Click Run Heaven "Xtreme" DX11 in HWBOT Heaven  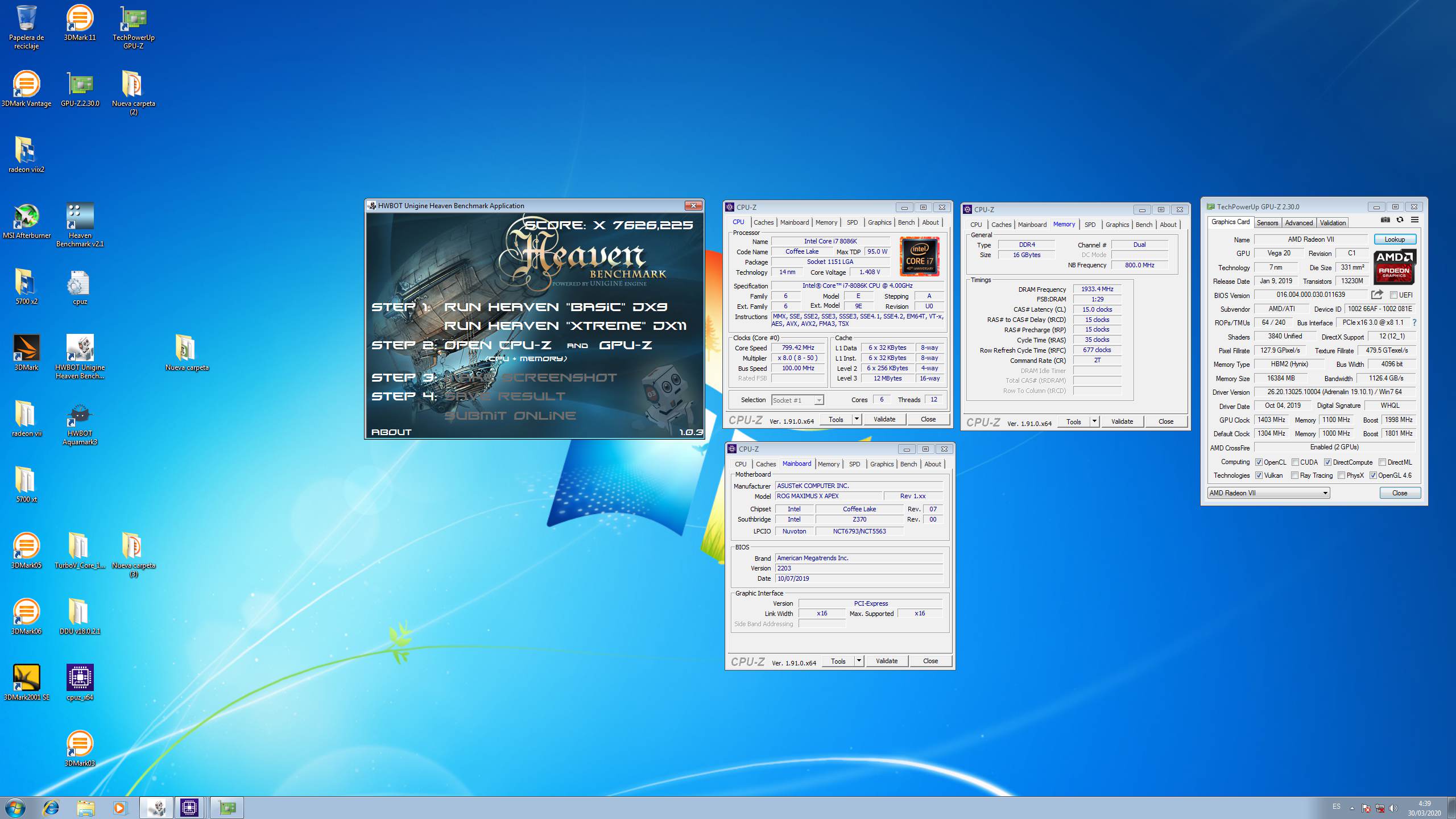(565, 326)
